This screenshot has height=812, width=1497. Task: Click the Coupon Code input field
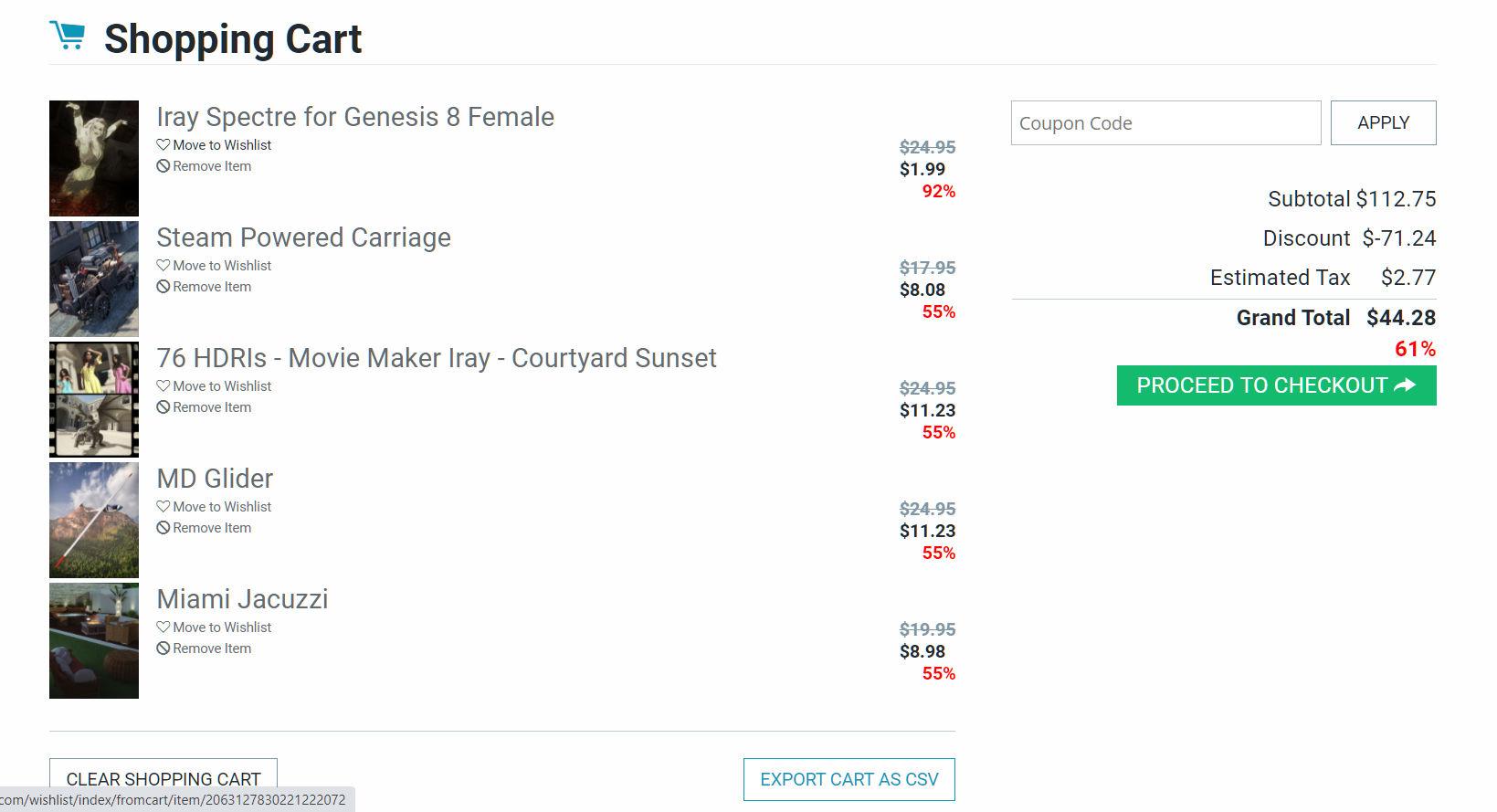[x=1165, y=122]
